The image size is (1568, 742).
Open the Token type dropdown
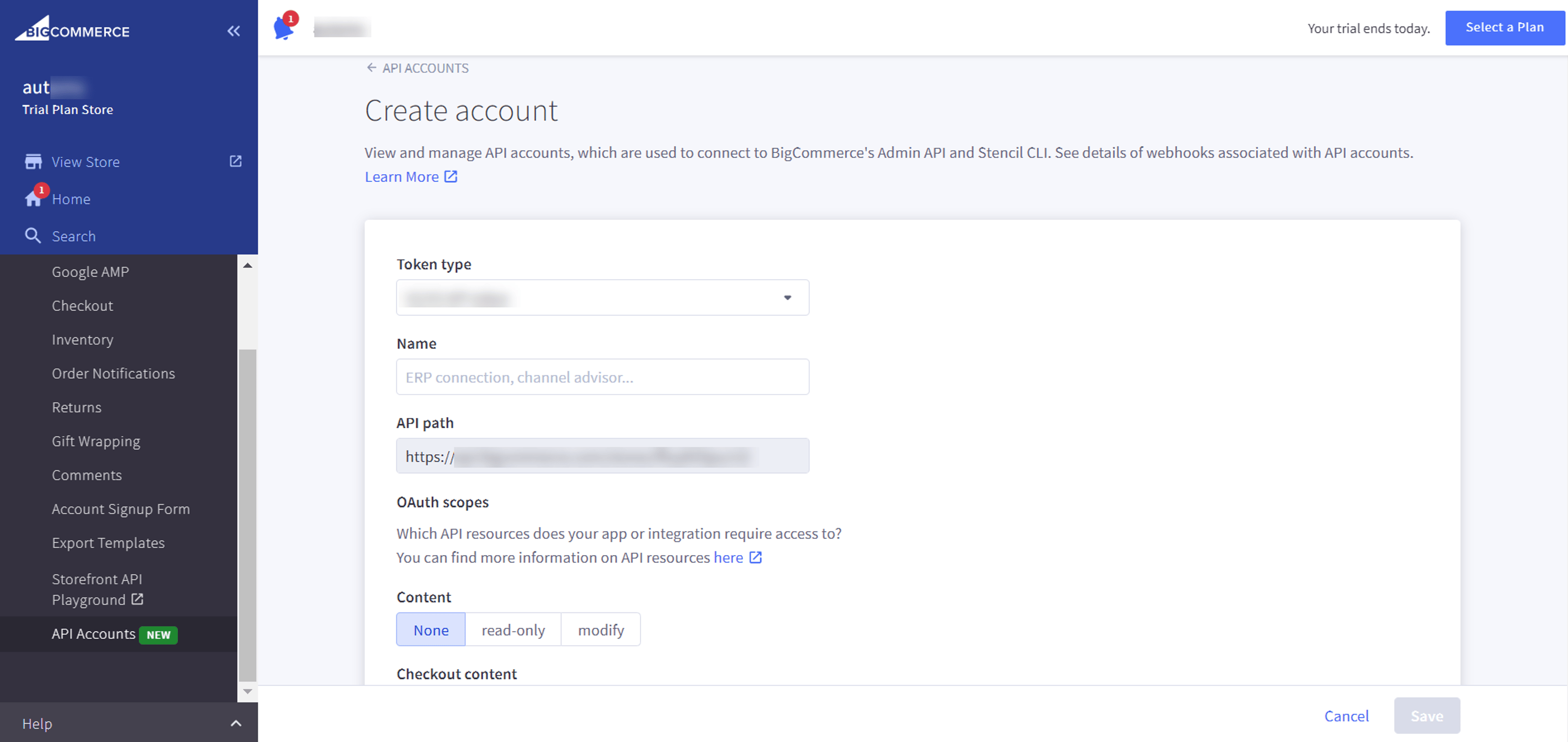pyautogui.click(x=603, y=298)
